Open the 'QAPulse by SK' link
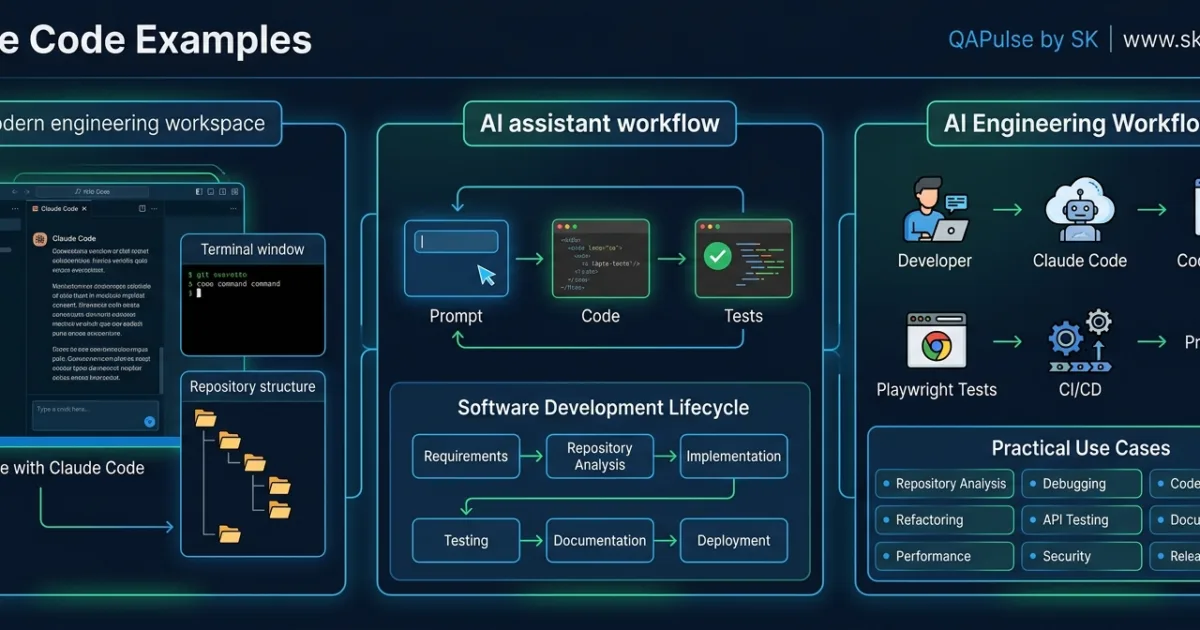The height and width of the screenshot is (630, 1200). coord(1023,40)
